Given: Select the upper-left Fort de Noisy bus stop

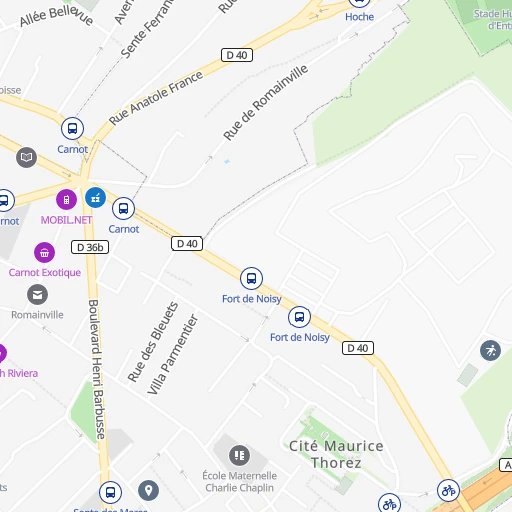Looking at the screenshot, I should (251, 278).
